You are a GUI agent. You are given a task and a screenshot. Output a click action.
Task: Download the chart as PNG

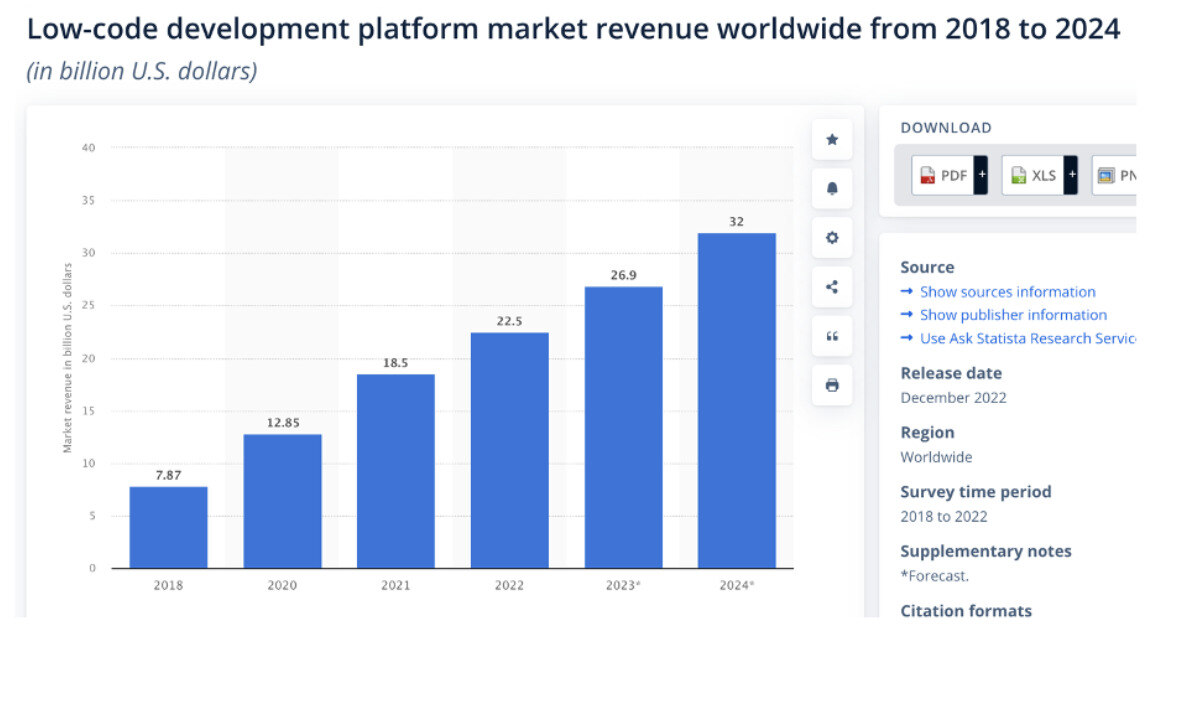coord(1120,174)
